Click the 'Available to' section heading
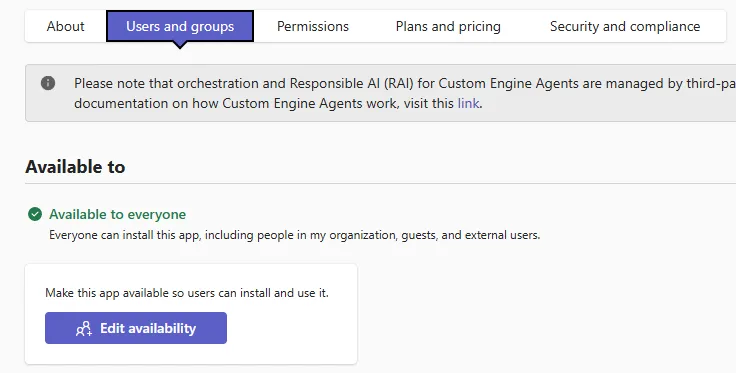Image resolution: width=736 pixels, height=373 pixels. click(75, 167)
